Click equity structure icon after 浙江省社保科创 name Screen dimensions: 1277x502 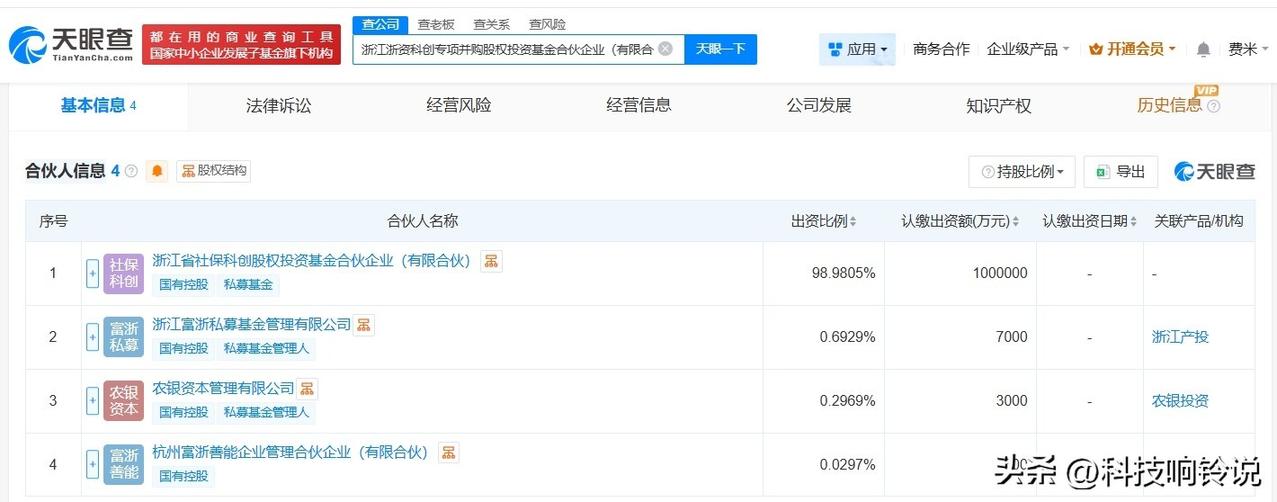coord(491,261)
